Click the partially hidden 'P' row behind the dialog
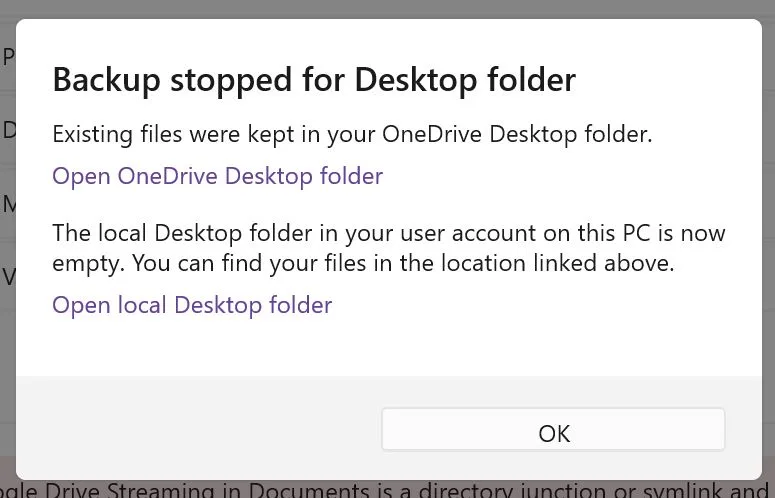This screenshot has width=775, height=498. (7, 57)
